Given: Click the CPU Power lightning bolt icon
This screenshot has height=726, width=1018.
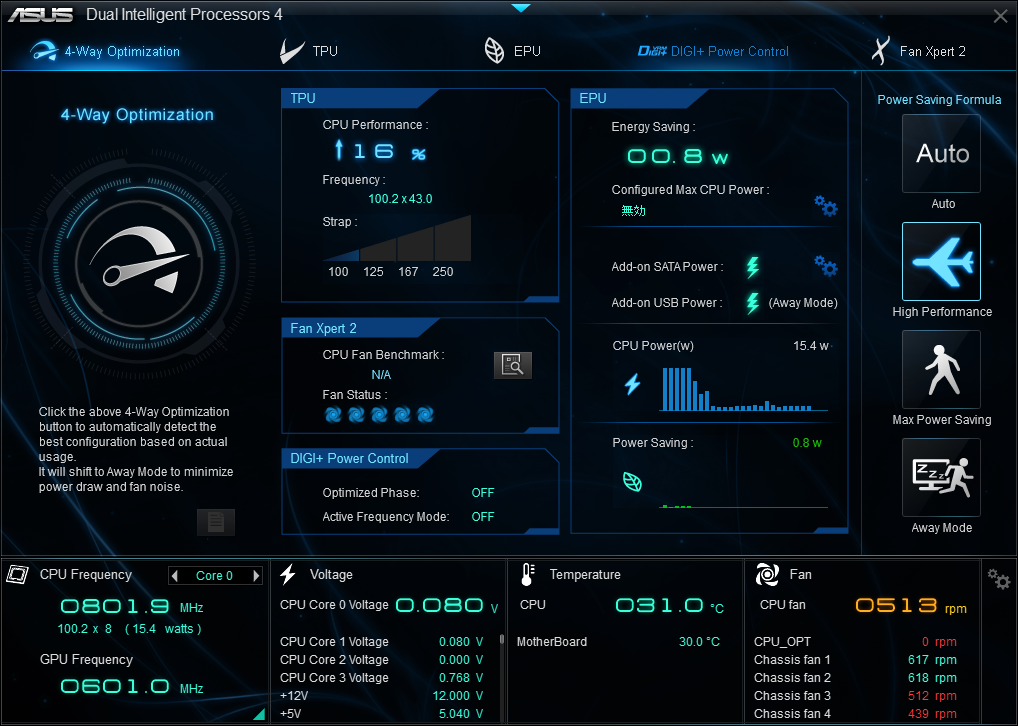Looking at the screenshot, I should 633,384.
